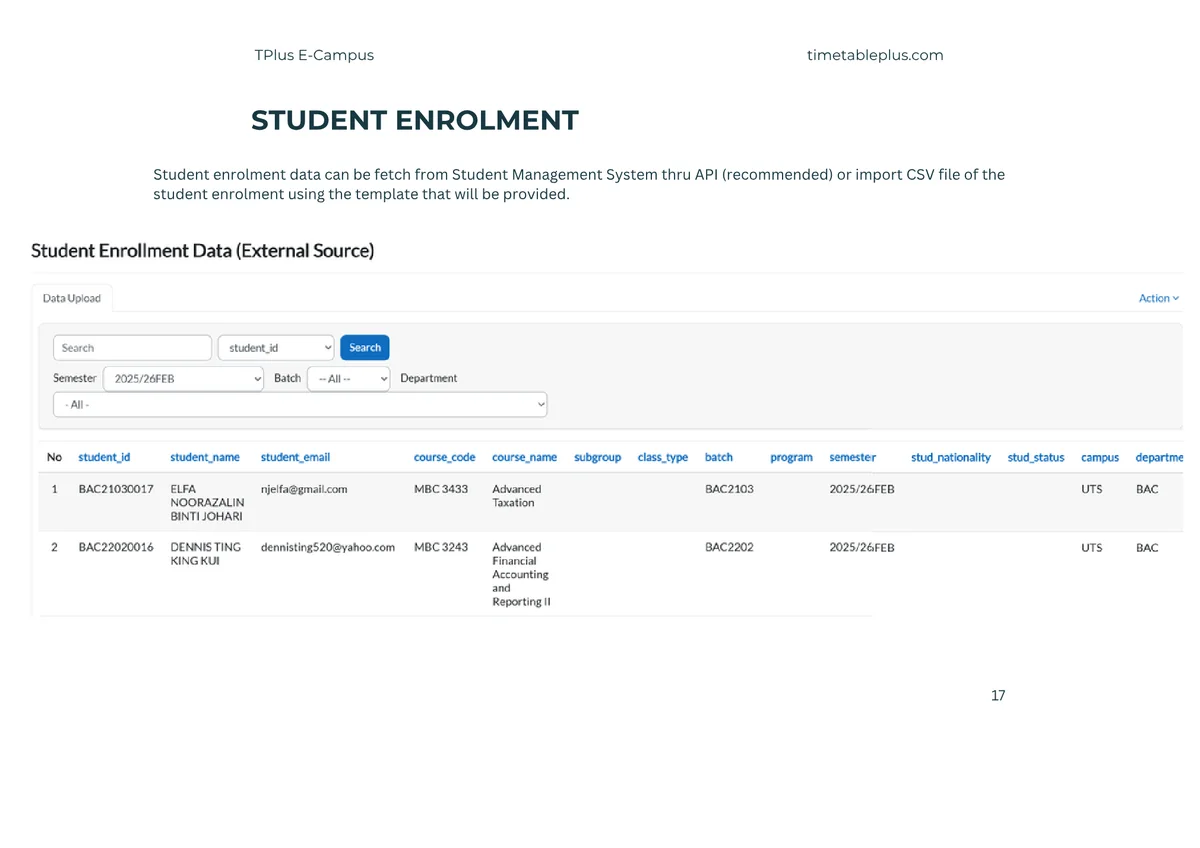Click email njelfa@gmail.com
The height and width of the screenshot is (848, 1200).
pos(304,489)
